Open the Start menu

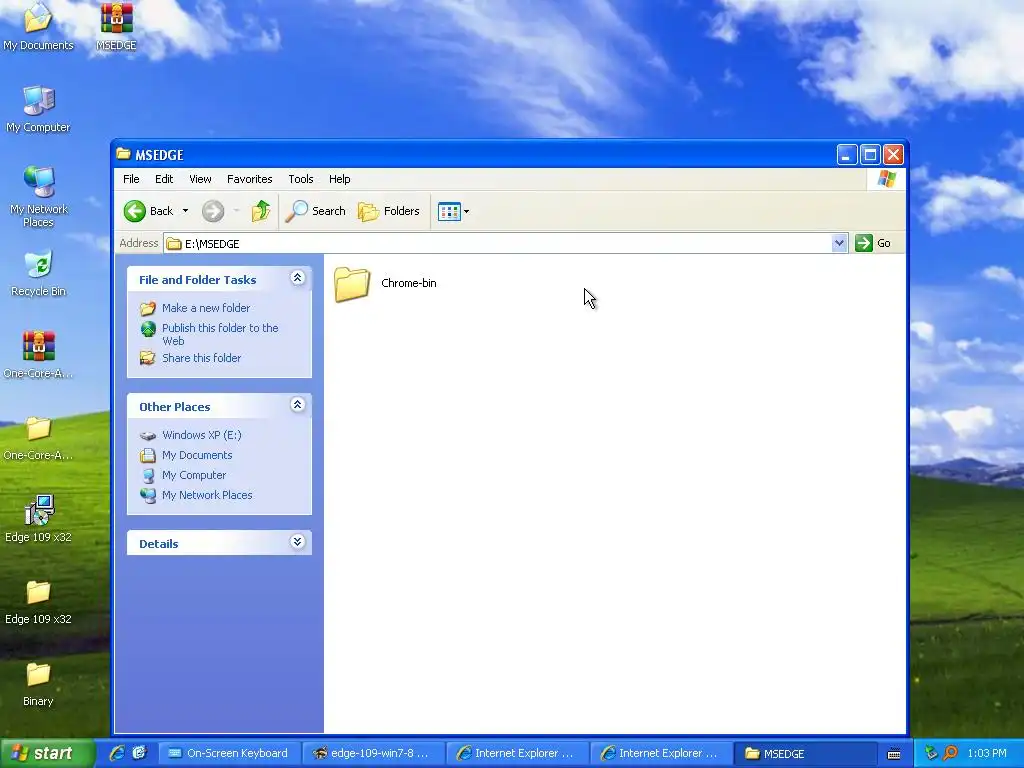point(48,753)
